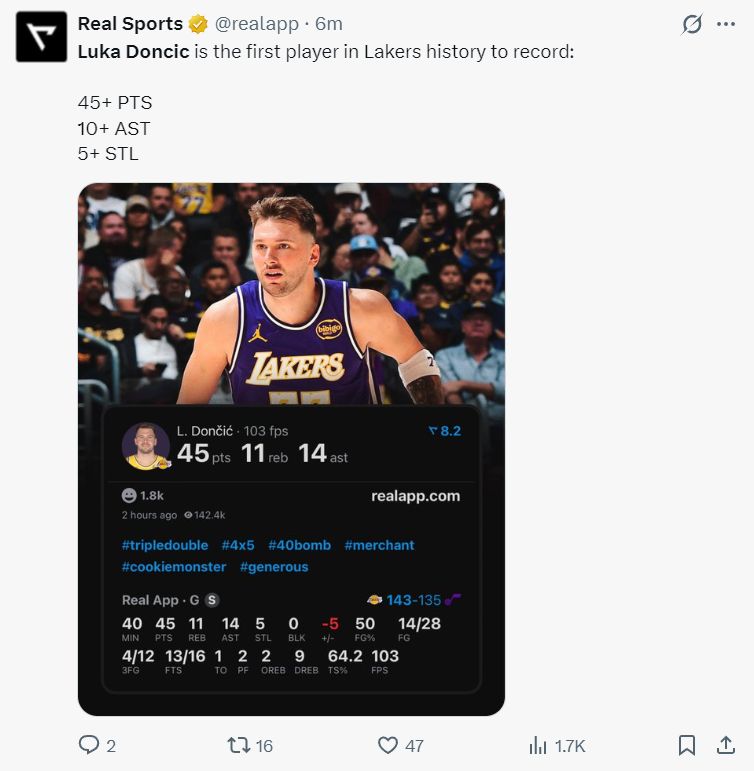Viewport: 754px width, 771px height.
Task: Open the Real Sports display name link
Action: tap(130, 24)
